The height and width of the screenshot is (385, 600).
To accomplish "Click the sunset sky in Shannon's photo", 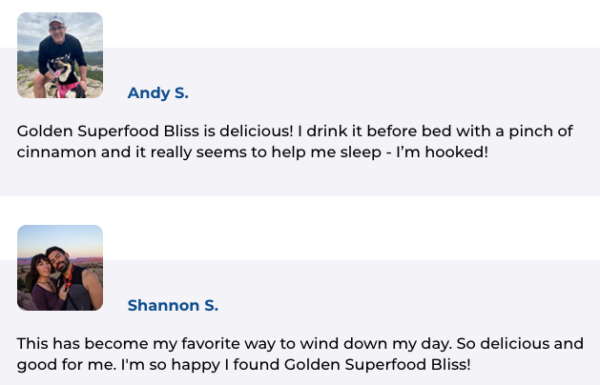I will 60,239.
